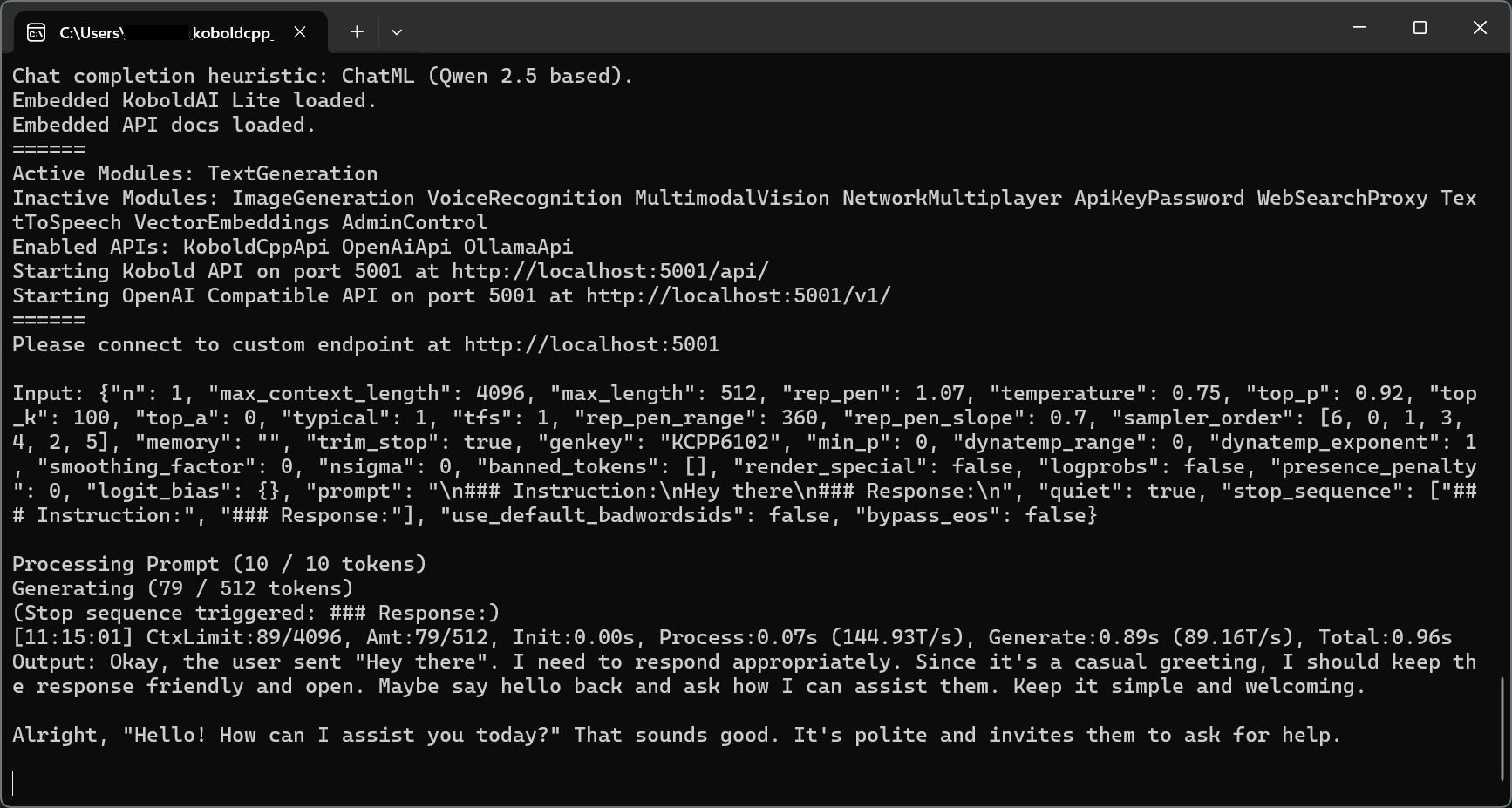
Task: Open a new terminal tab with plus icon
Action: pos(357,32)
